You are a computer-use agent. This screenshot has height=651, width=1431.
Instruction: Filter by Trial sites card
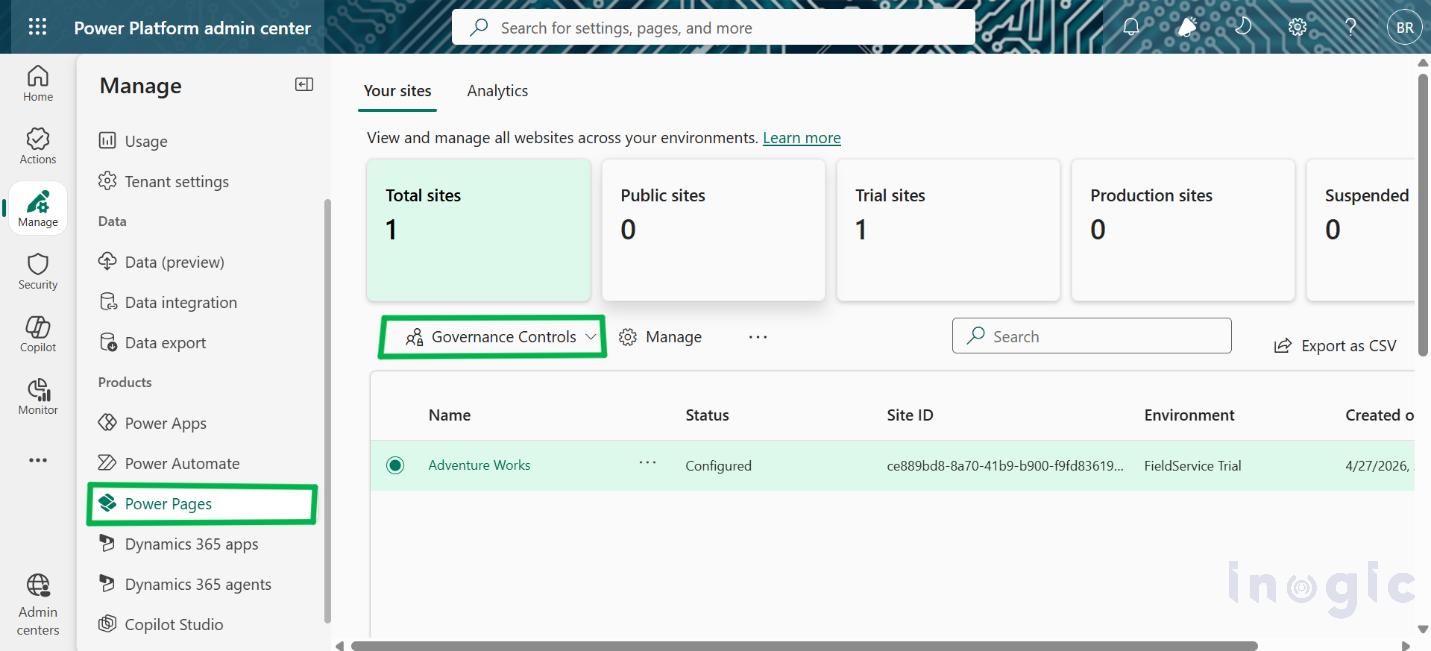coord(948,230)
